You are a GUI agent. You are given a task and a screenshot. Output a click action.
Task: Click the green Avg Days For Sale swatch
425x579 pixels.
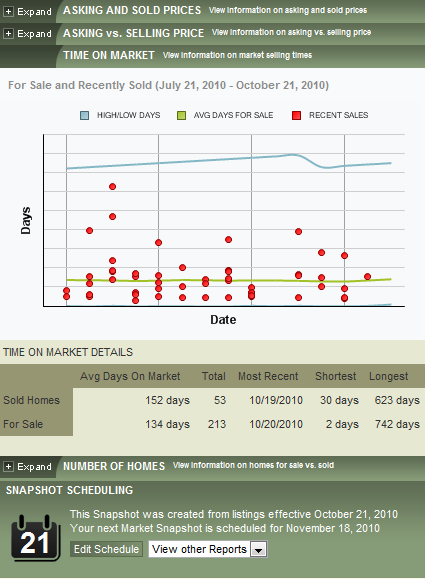point(181,116)
